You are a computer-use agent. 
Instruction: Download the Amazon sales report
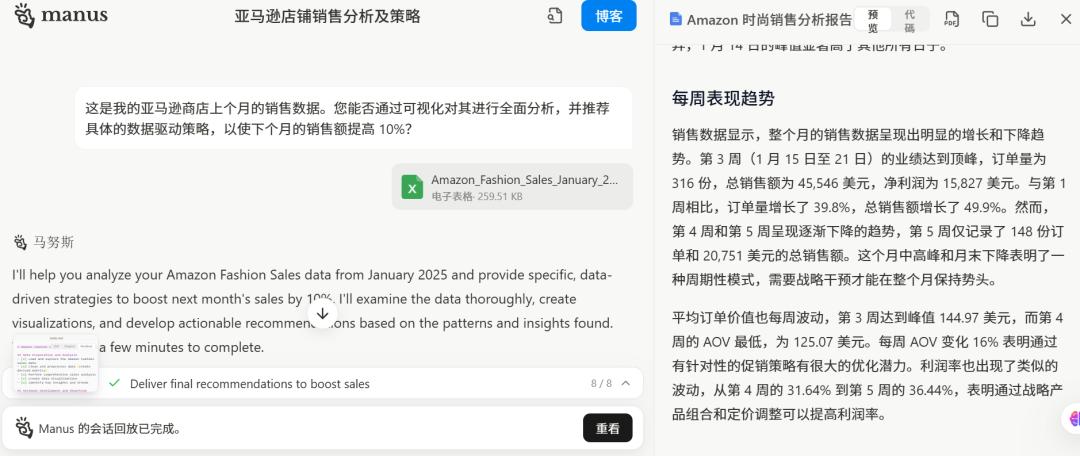tap(1028, 19)
